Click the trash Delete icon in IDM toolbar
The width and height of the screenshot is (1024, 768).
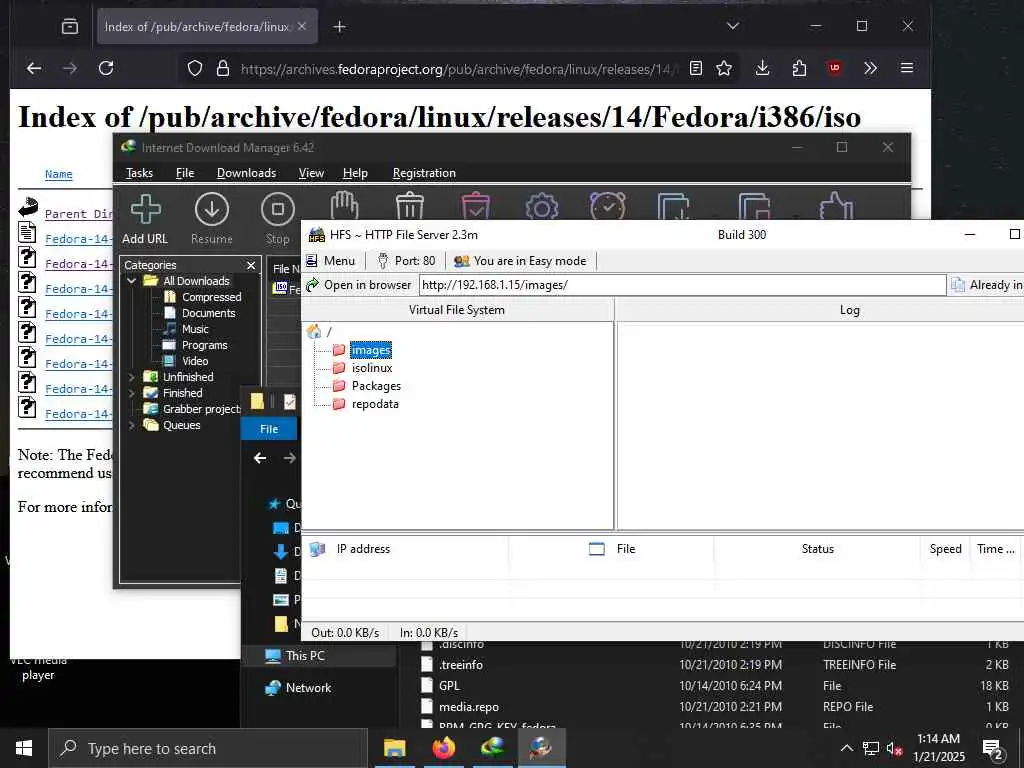coord(410,206)
